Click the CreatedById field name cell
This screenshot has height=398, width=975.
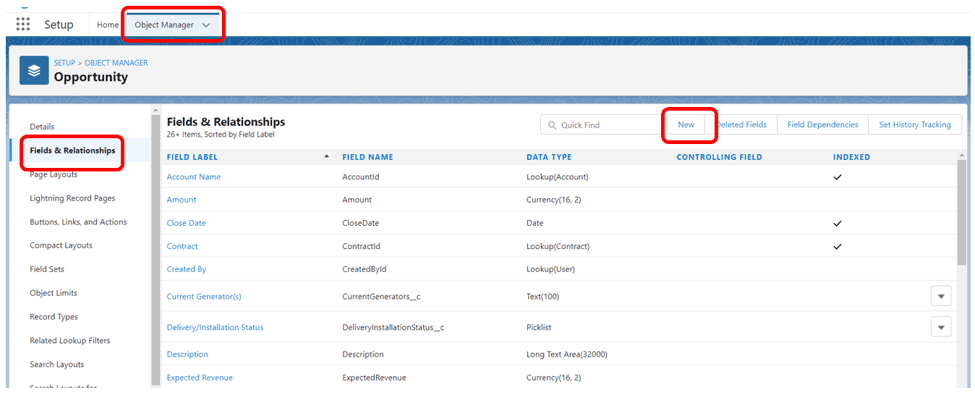pos(364,270)
